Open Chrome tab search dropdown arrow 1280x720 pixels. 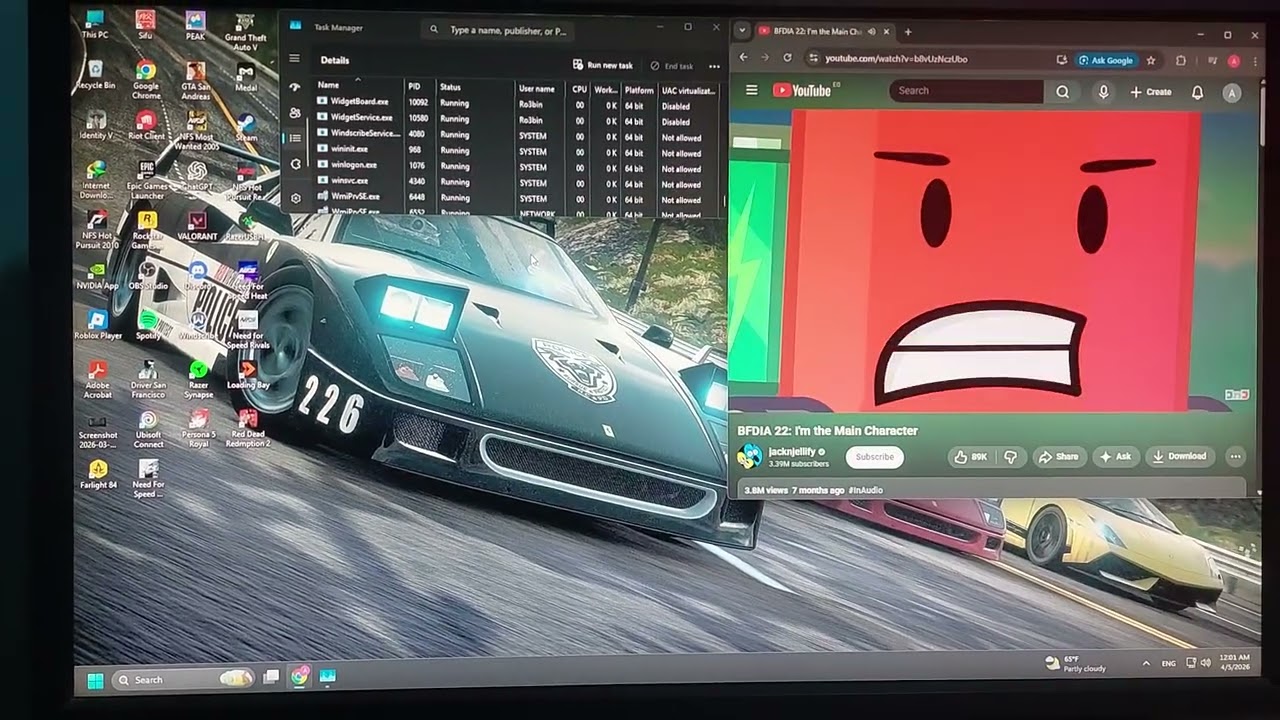point(742,31)
